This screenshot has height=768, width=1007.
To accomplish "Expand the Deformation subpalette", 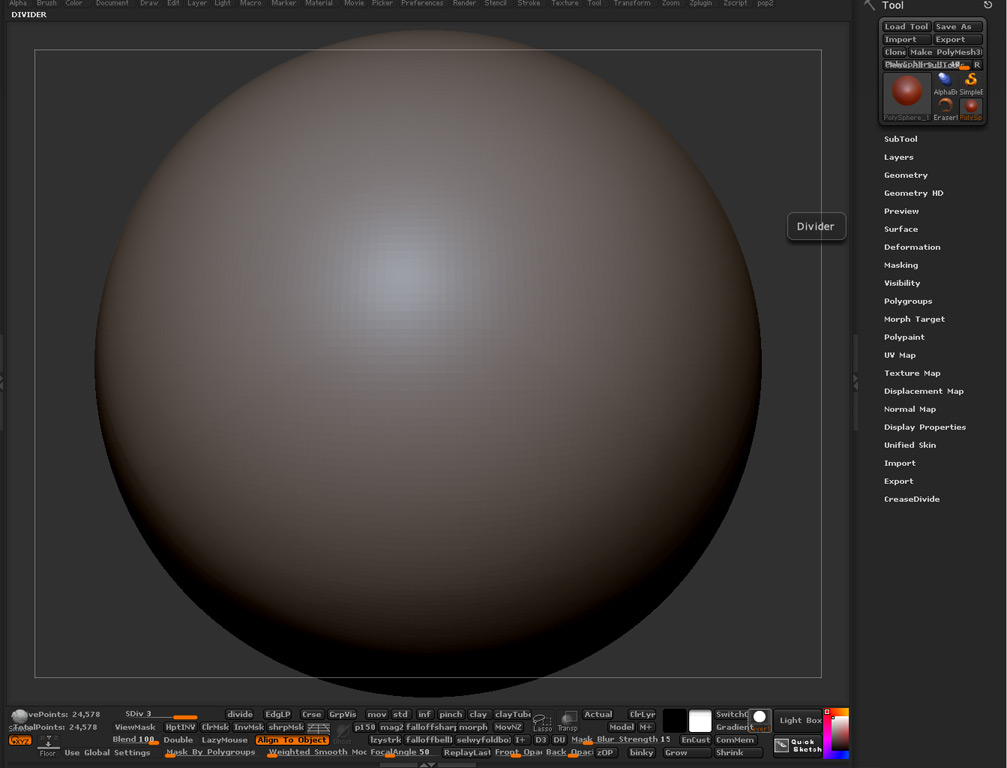I will pyautogui.click(x=912, y=247).
